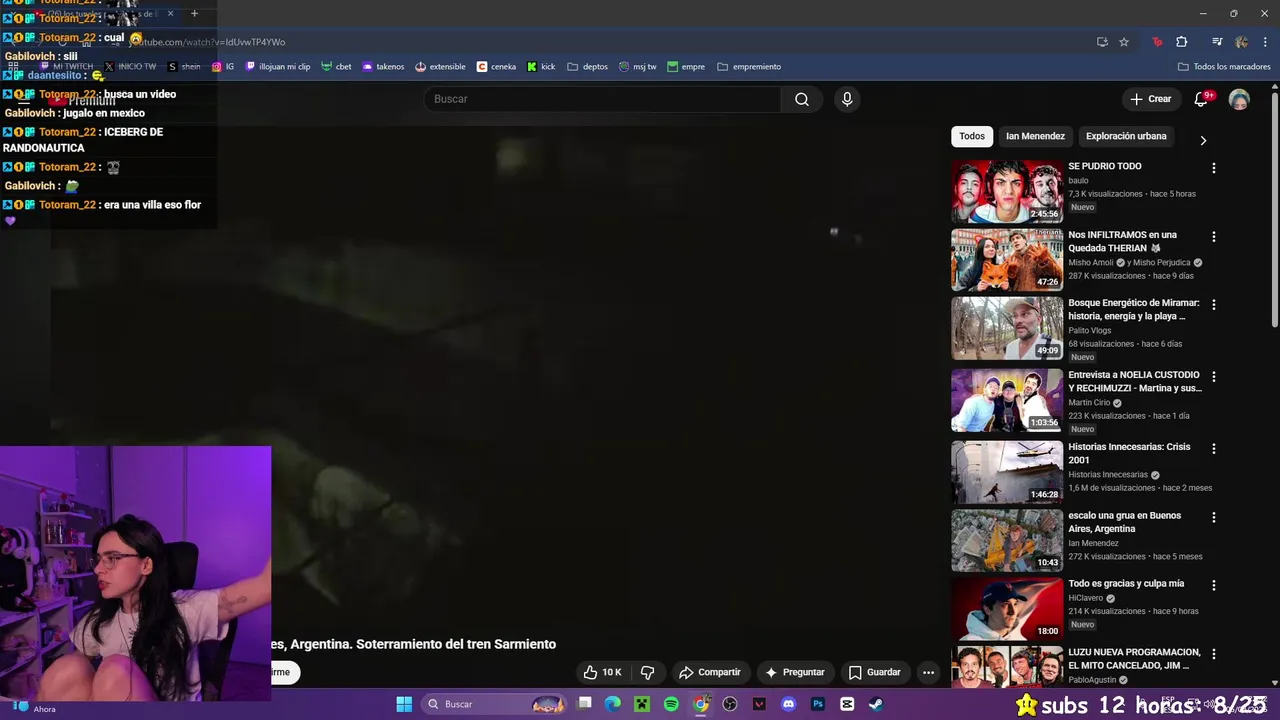Dislike the video with thumbs down

pos(647,672)
